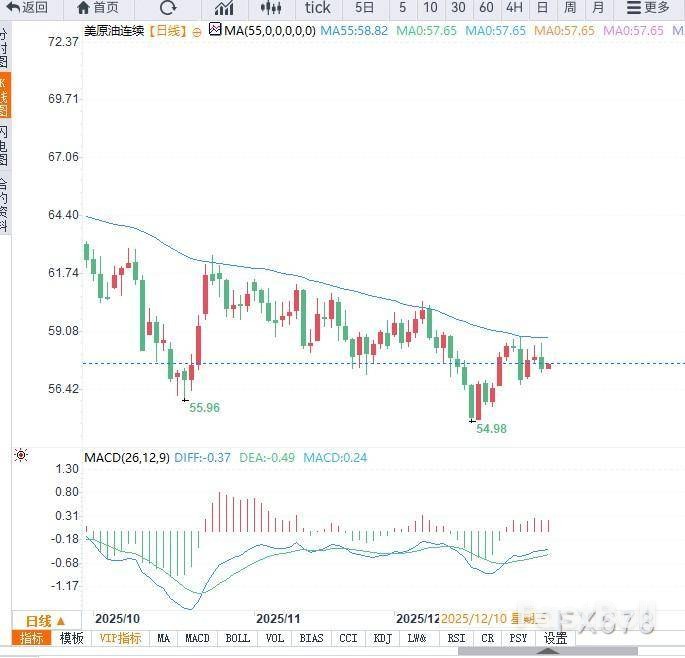Click the refresh icon in top toolbar
This screenshot has height=658, width=685.
pyautogui.click(x=168, y=8)
